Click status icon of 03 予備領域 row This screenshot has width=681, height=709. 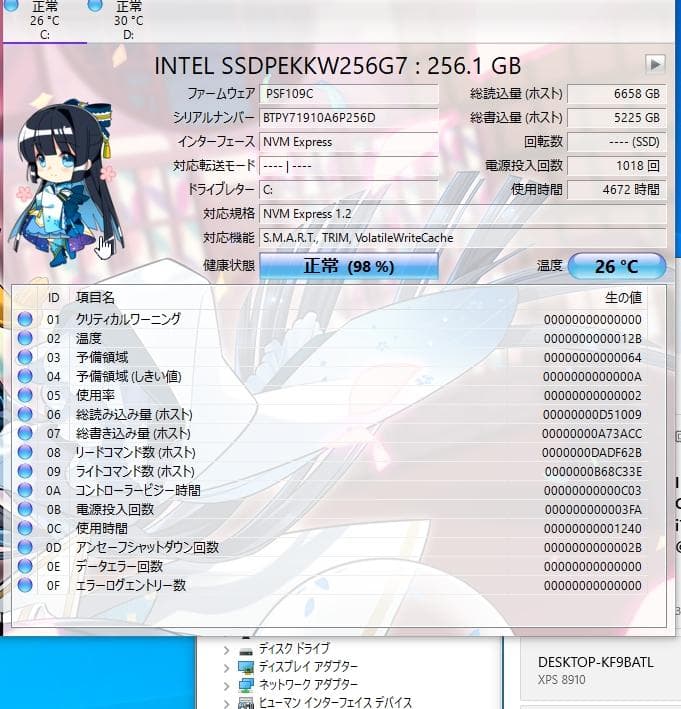coord(25,357)
